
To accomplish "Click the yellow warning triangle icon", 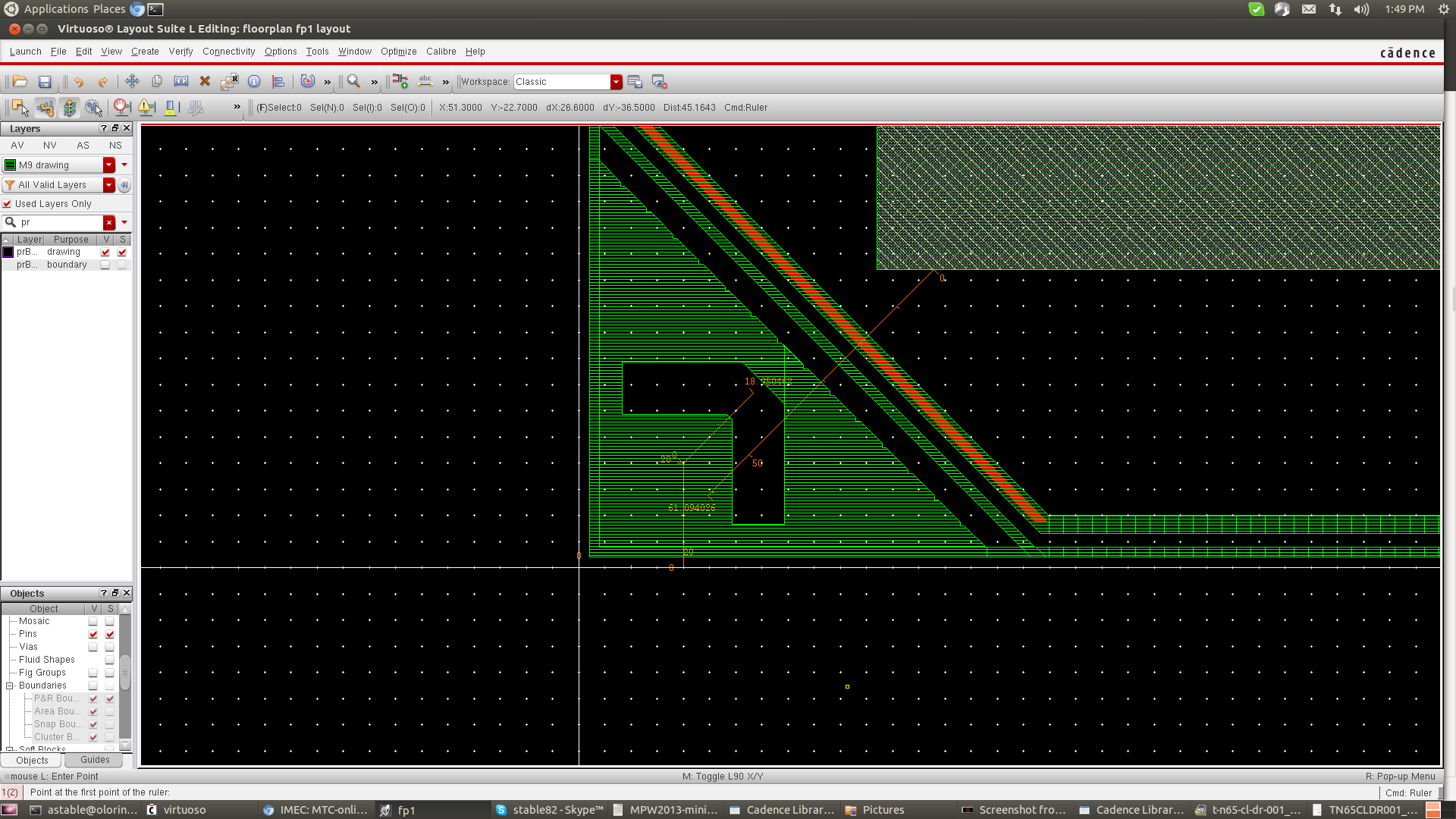I will (147, 108).
